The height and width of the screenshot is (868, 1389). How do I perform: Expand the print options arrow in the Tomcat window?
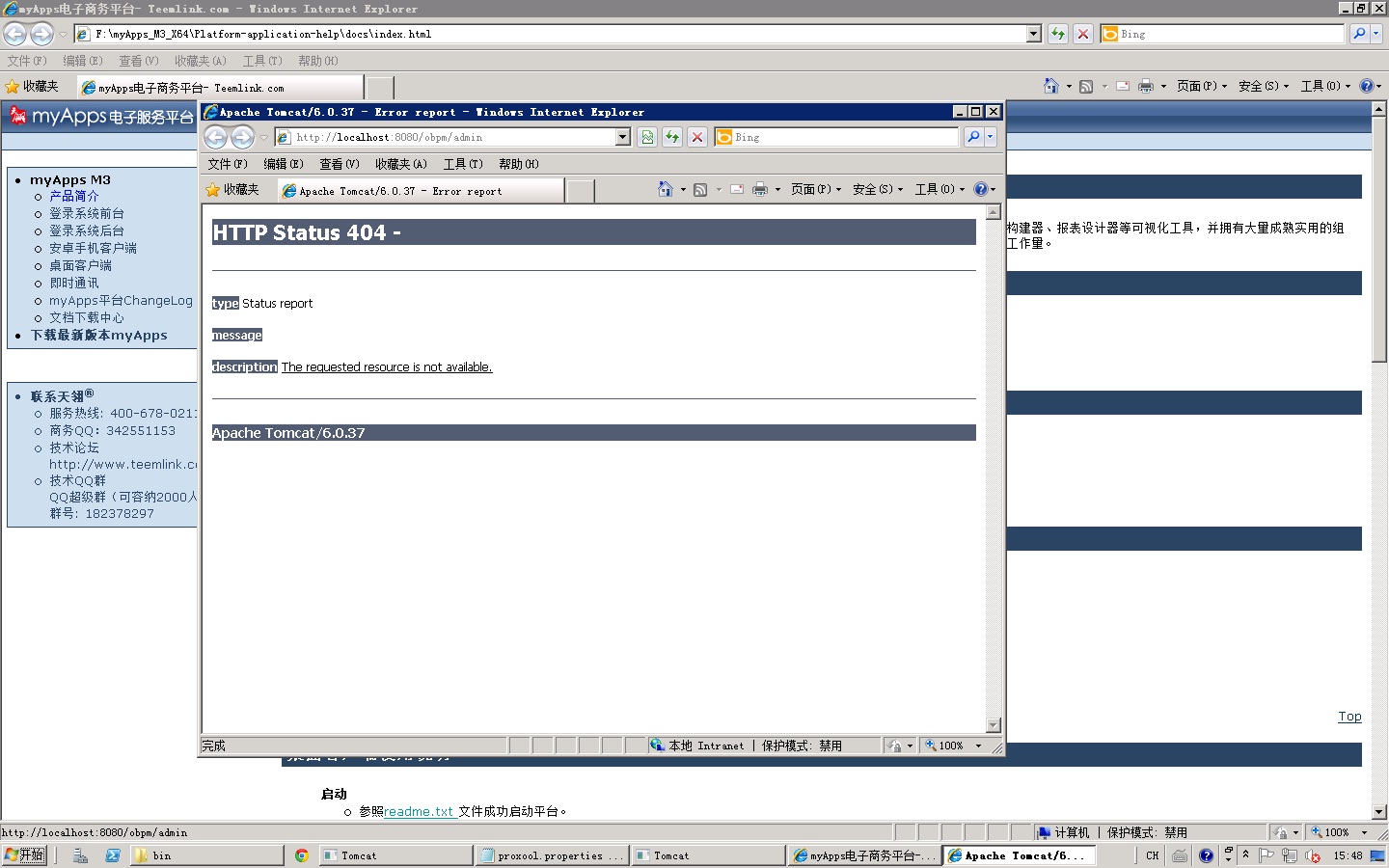pos(777,190)
